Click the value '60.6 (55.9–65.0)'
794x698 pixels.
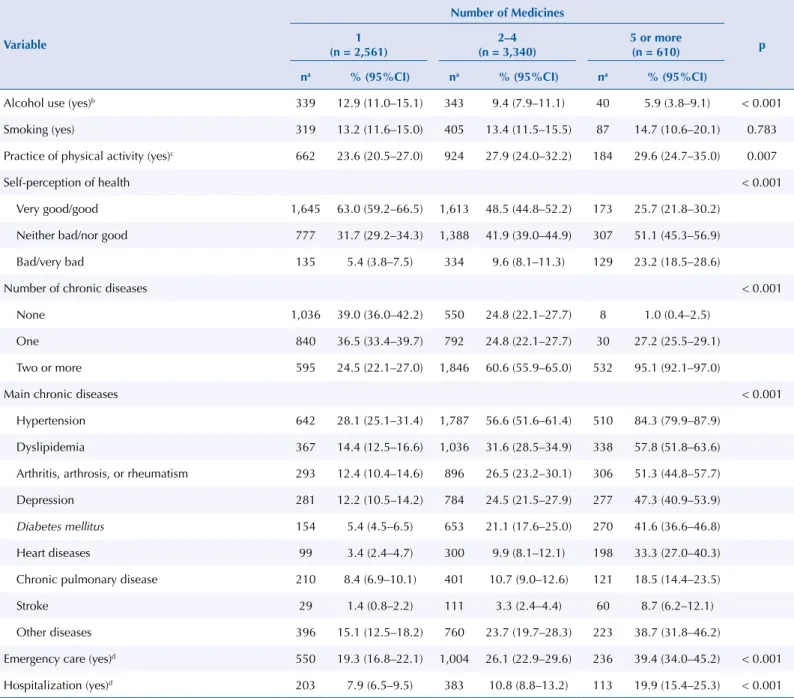529,368
